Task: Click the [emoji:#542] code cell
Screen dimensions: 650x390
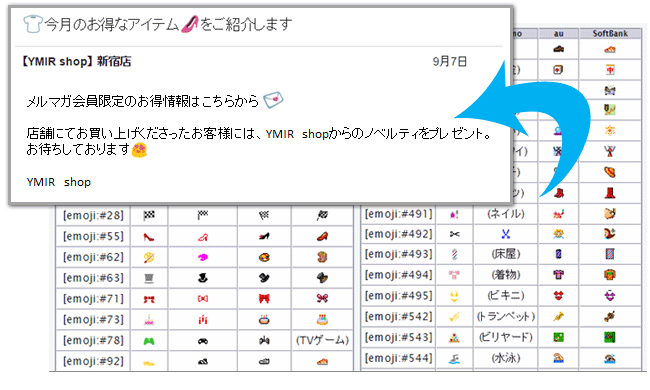Action: click(x=398, y=317)
